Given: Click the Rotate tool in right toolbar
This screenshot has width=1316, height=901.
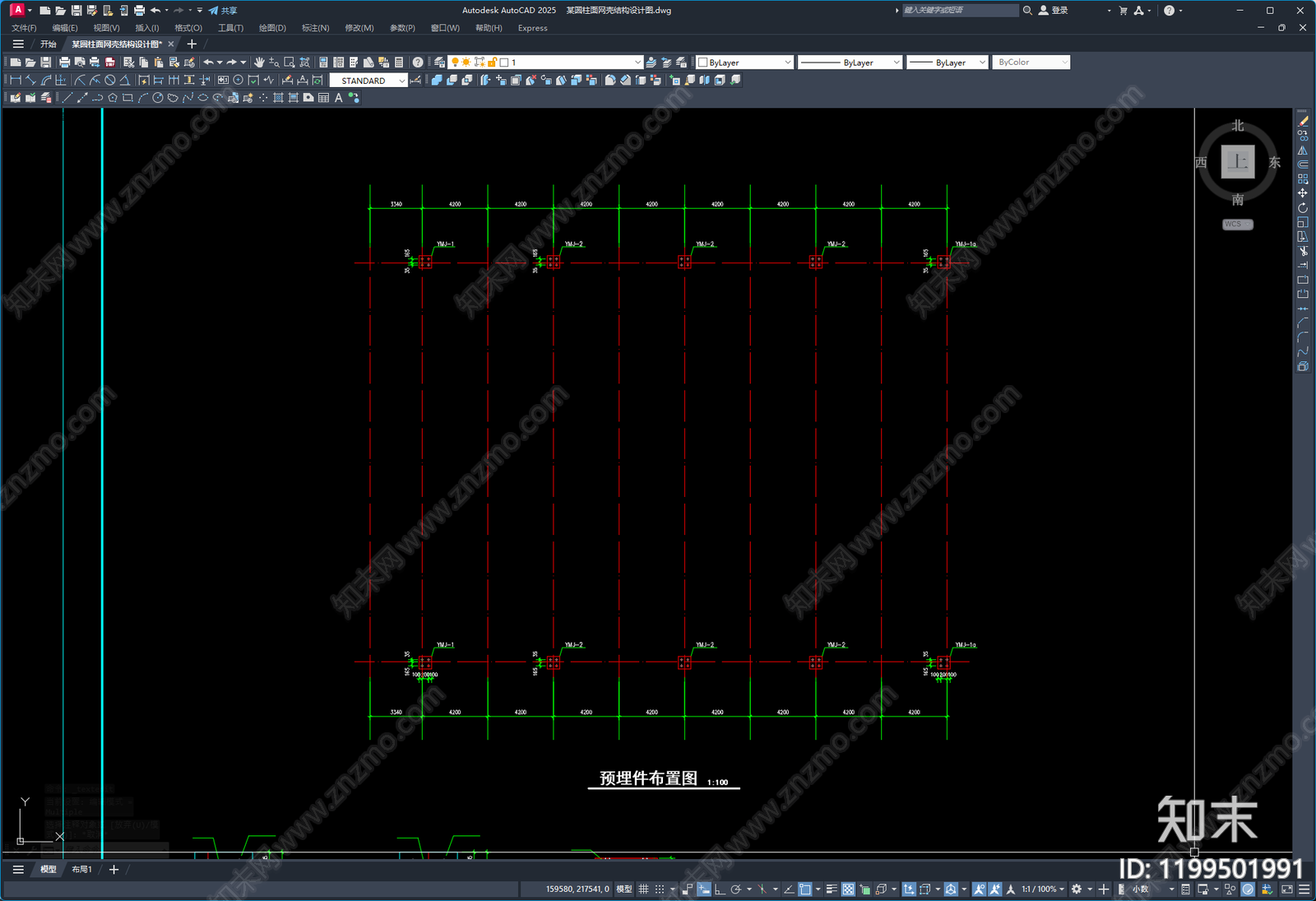Looking at the screenshot, I should click(x=1303, y=208).
